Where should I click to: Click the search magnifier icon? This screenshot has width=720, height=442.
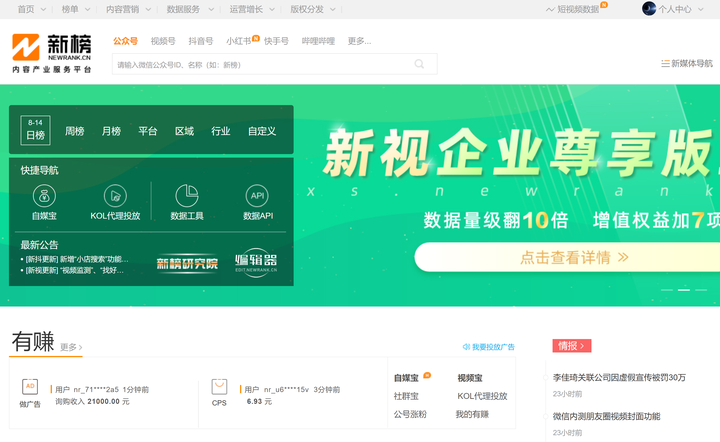click(x=419, y=64)
